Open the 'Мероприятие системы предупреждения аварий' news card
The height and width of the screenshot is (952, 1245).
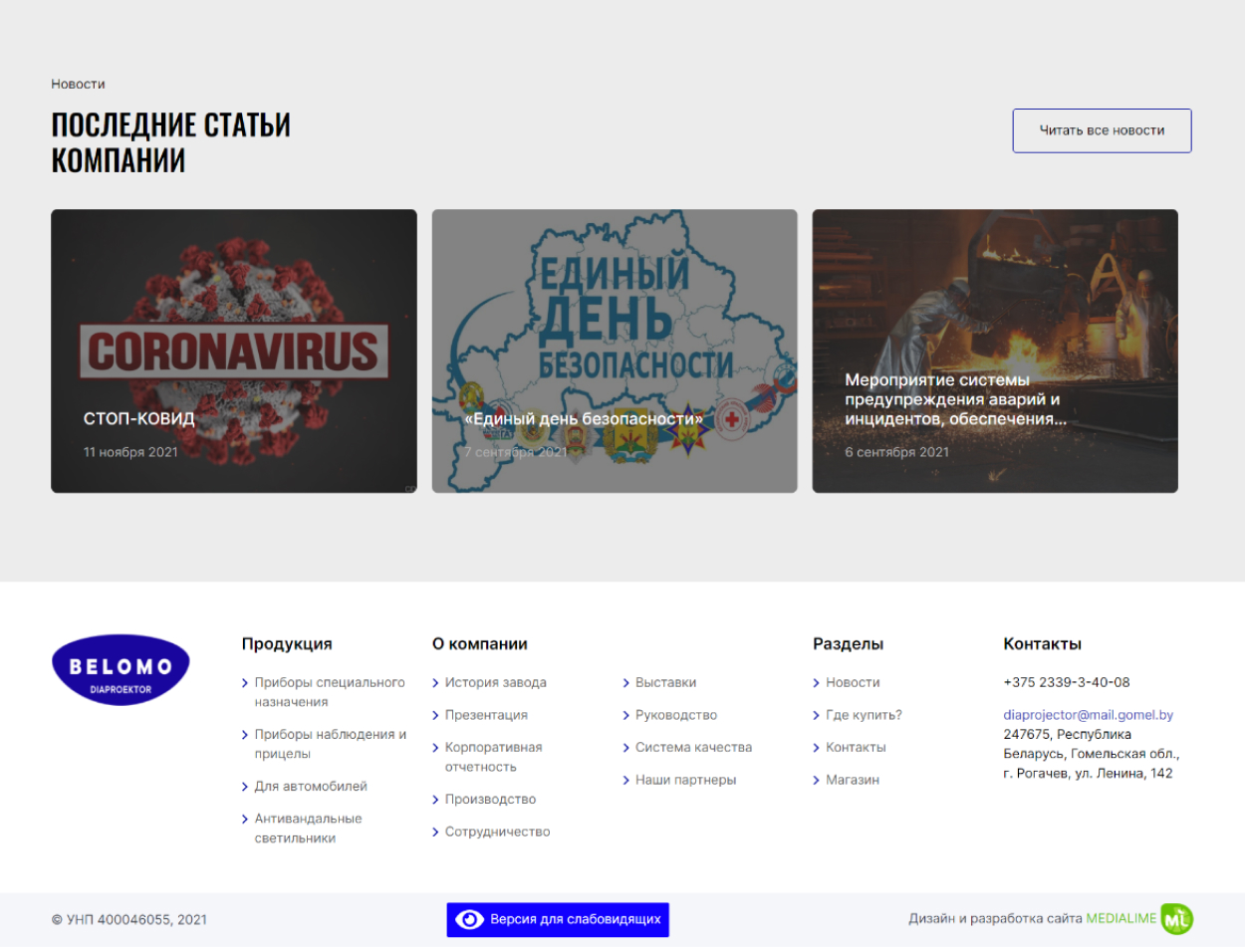click(x=995, y=351)
